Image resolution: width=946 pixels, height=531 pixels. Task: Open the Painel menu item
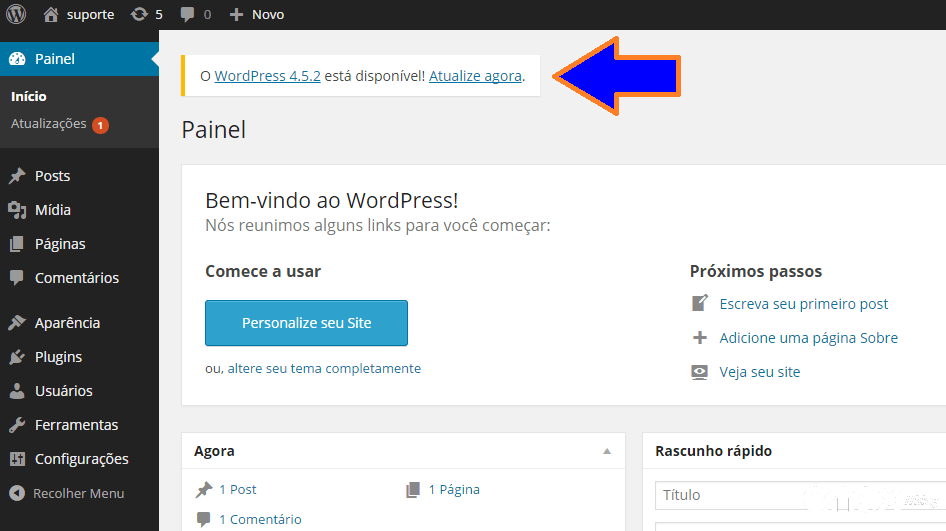coord(79,59)
